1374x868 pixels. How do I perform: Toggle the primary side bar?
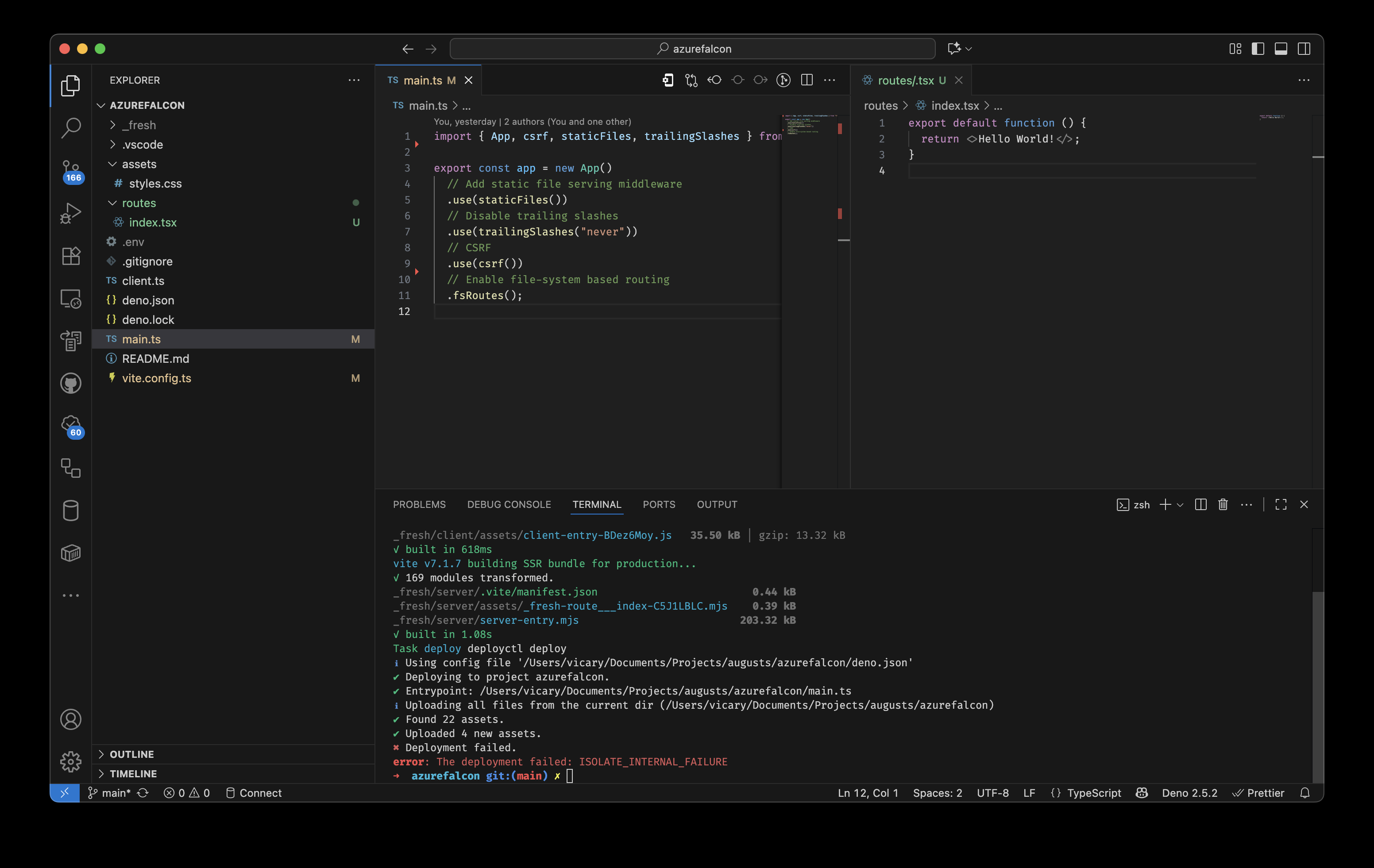(x=1258, y=49)
